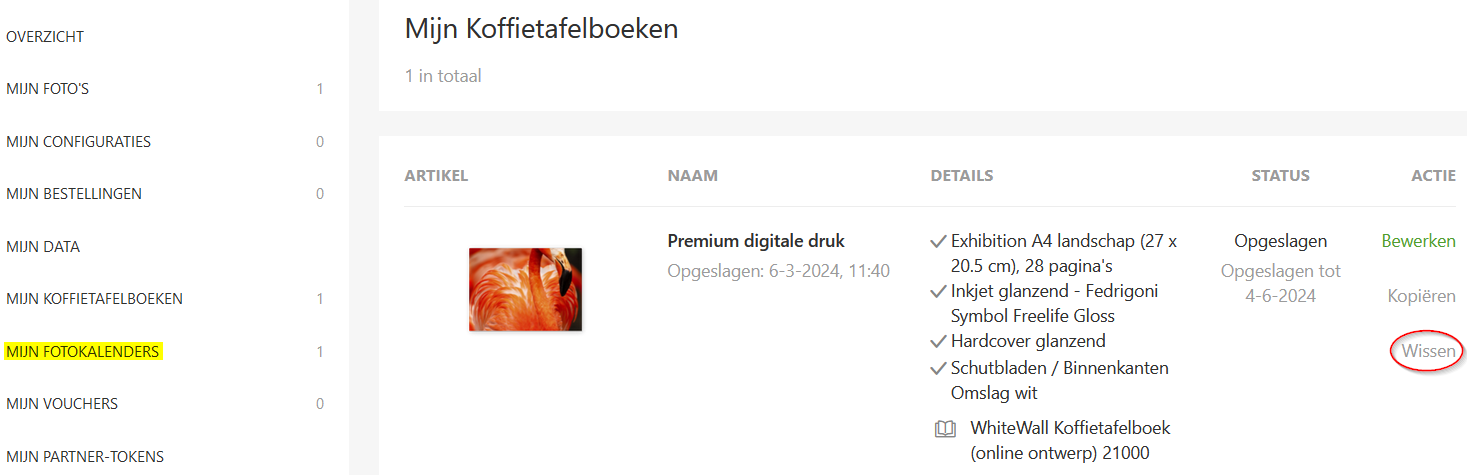The height and width of the screenshot is (475, 1467).
Task: Click the checkmark before Schutbladen / Binnenkanten
Action: click(x=938, y=368)
